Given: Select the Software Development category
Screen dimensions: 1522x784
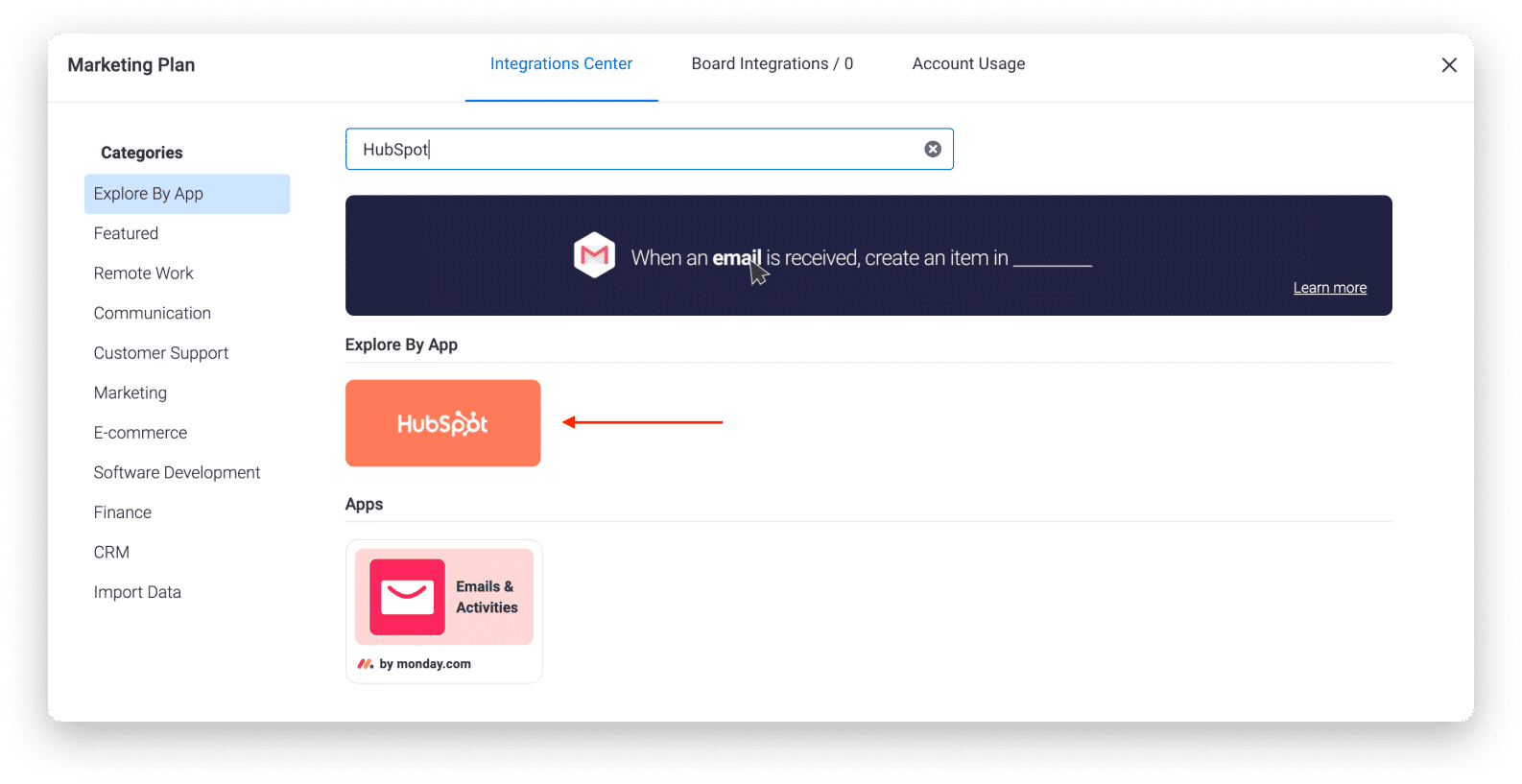Looking at the screenshot, I should (178, 472).
